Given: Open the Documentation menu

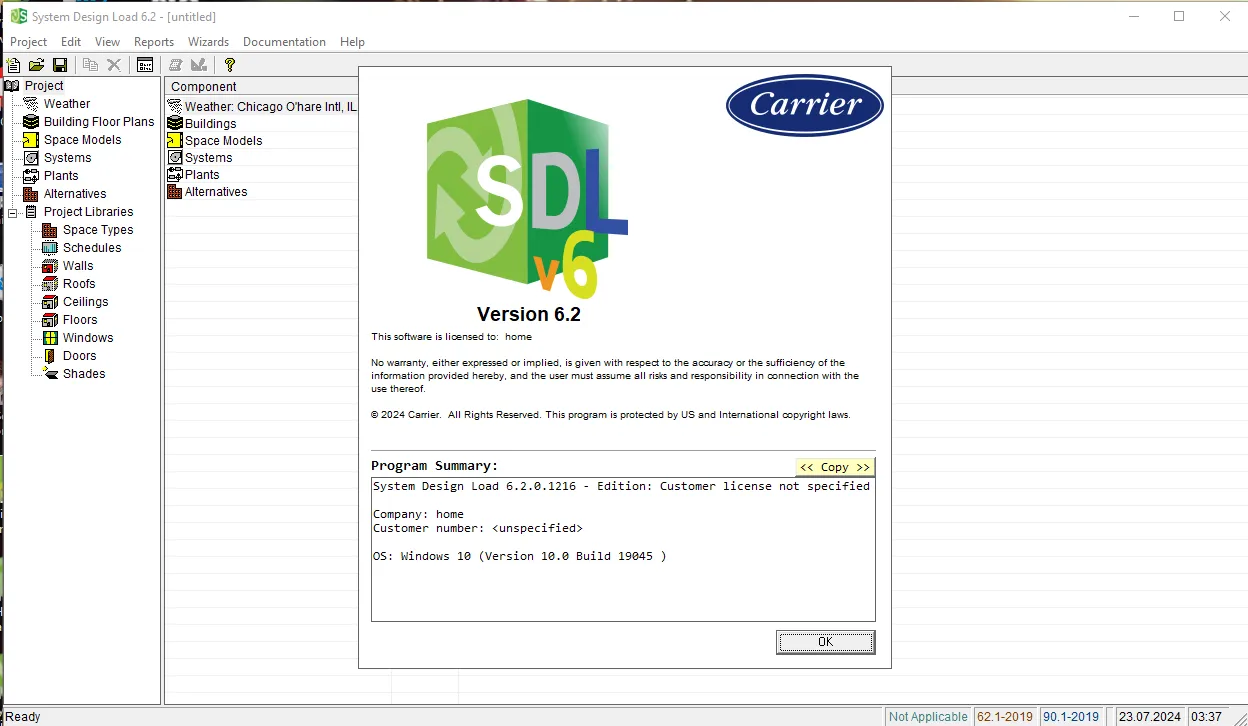Looking at the screenshot, I should (284, 42).
